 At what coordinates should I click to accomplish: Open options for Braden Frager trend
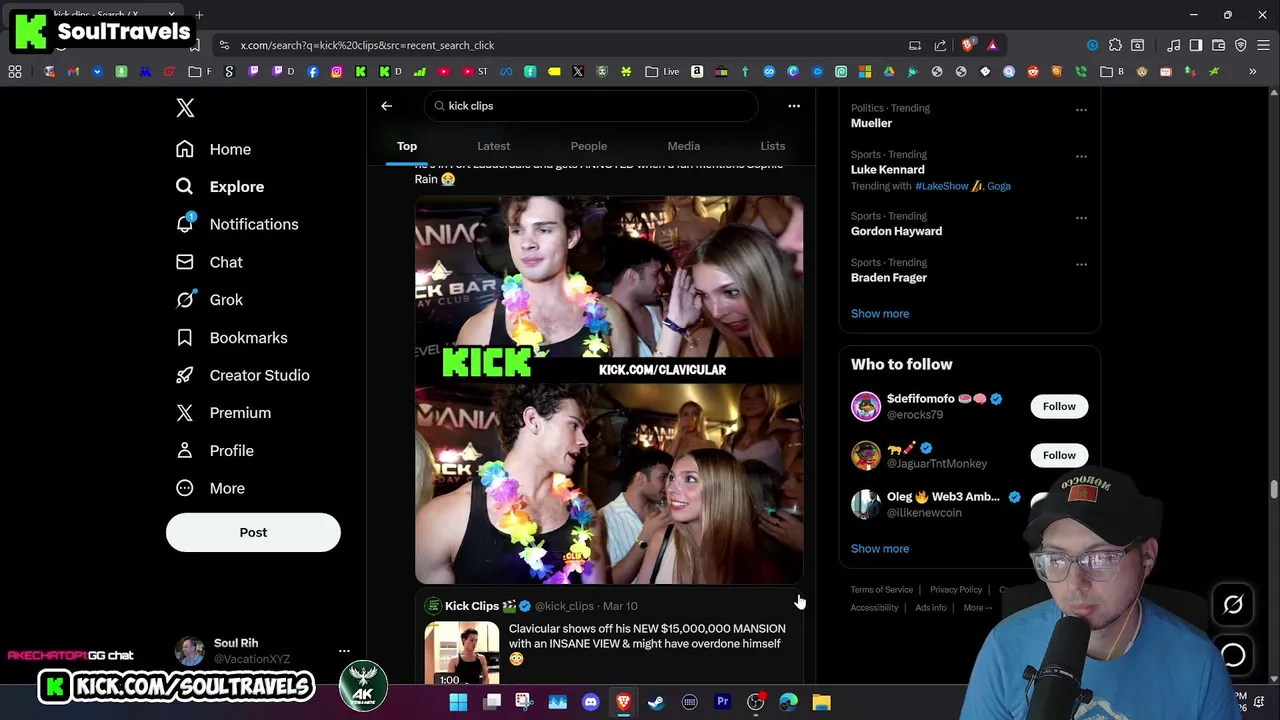click(x=1081, y=265)
